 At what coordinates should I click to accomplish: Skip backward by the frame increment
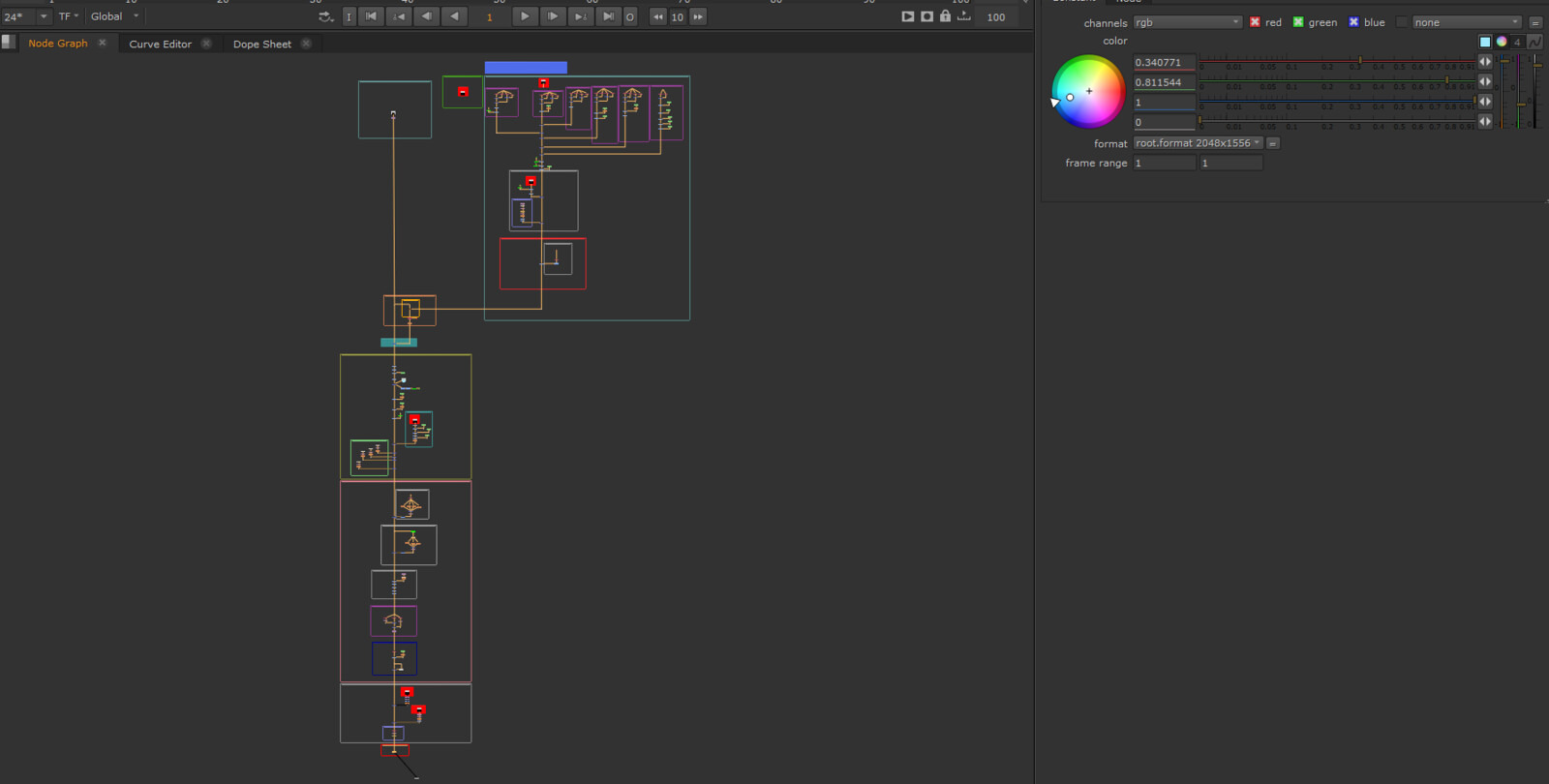[x=658, y=16]
